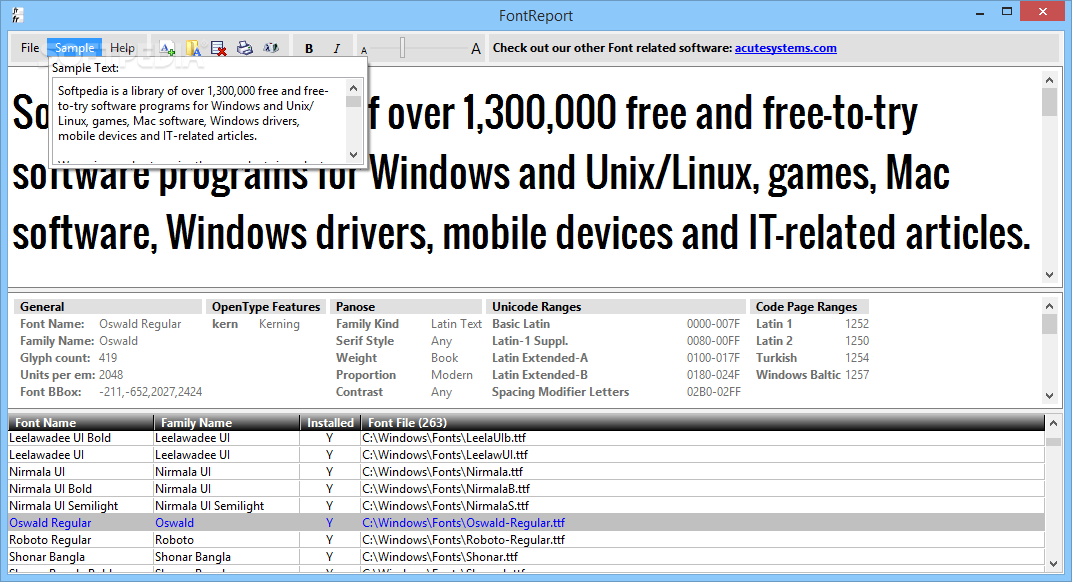The image size is (1072, 582).
Task: Click up arrow of font list scrollbar
Action: [1054, 423]
